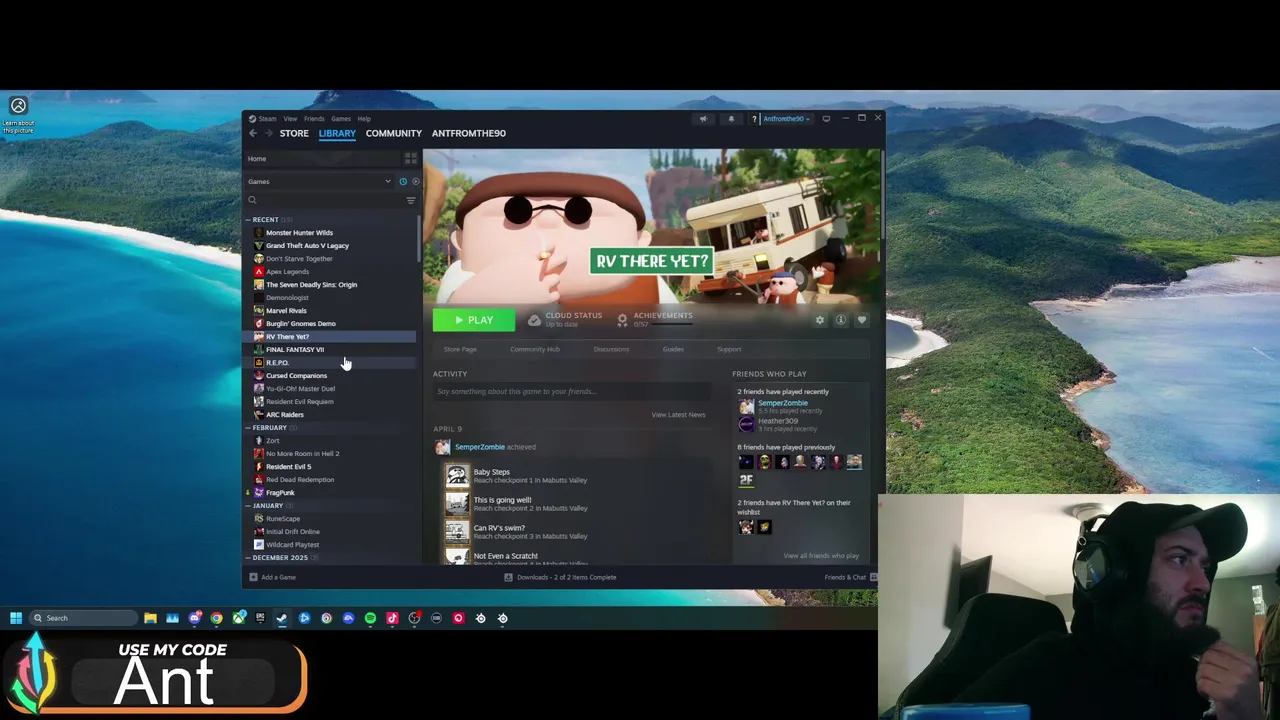1280x720 pixels.
Task: Go back with the Steam back arrow
Action: pos(253,133)
